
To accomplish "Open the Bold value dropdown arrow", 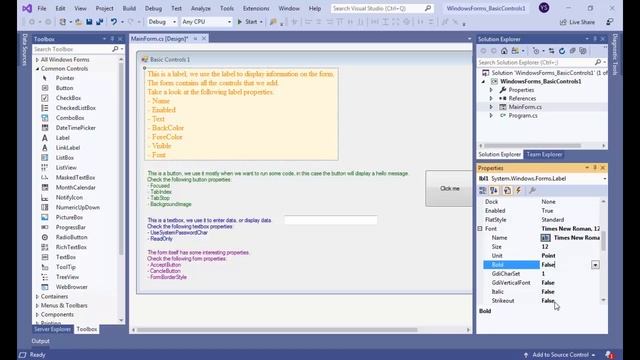I will 595,265.
